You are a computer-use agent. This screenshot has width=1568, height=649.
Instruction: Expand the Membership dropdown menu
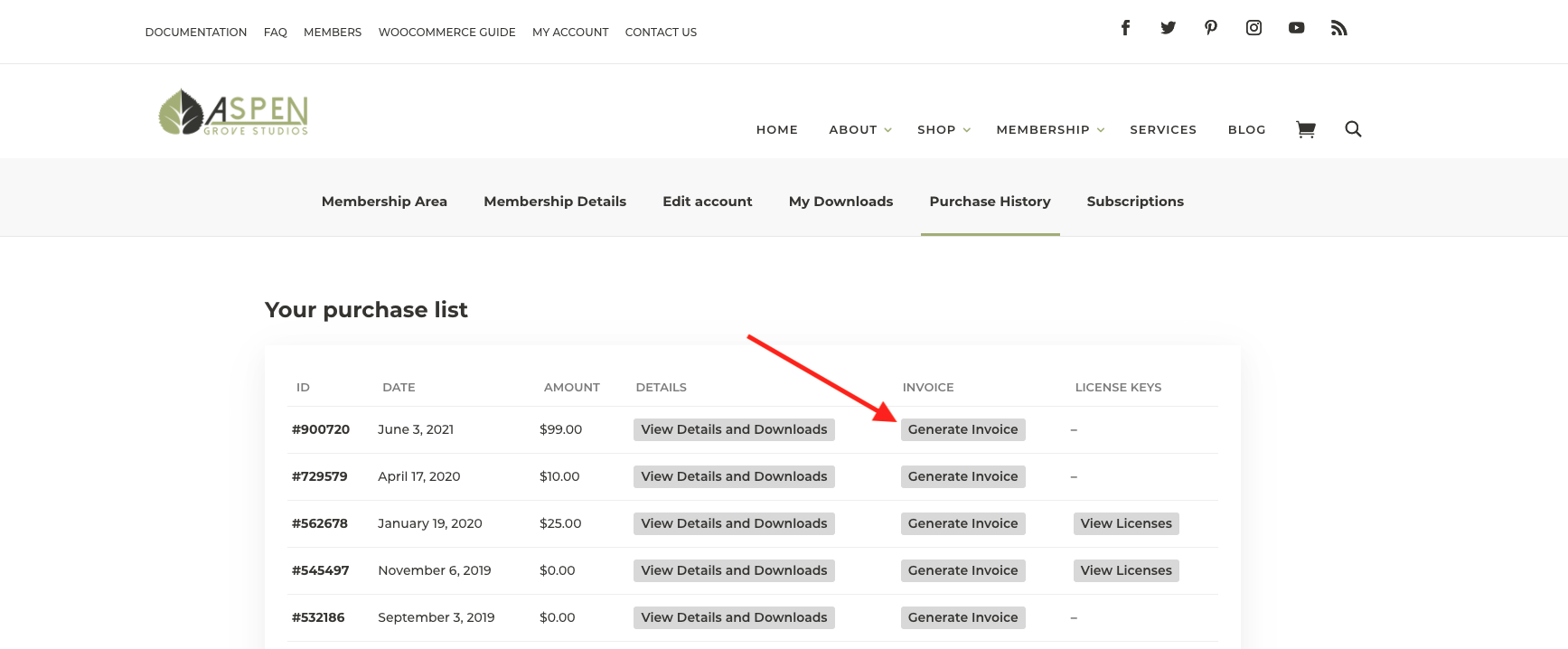[1050, 130]
